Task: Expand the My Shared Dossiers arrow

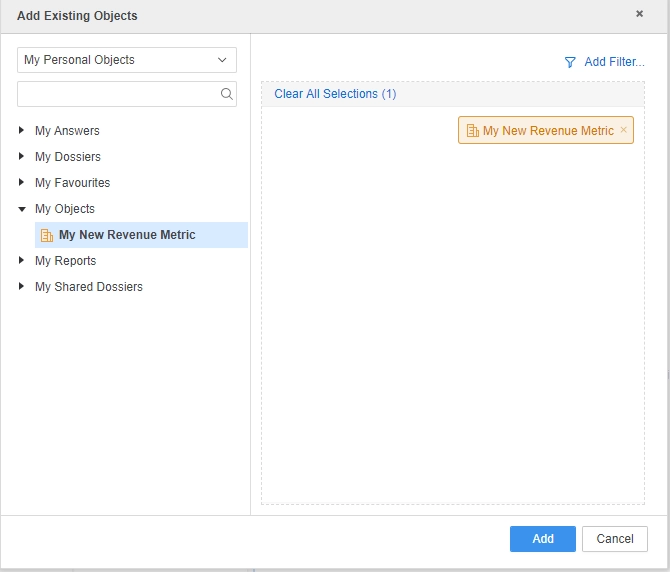Action: pyautogui.click(x=22, y=287)
